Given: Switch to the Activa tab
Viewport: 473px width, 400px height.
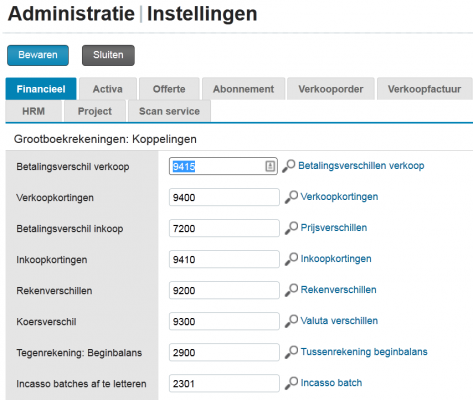Looking at the screenshot, I should 108,89.
